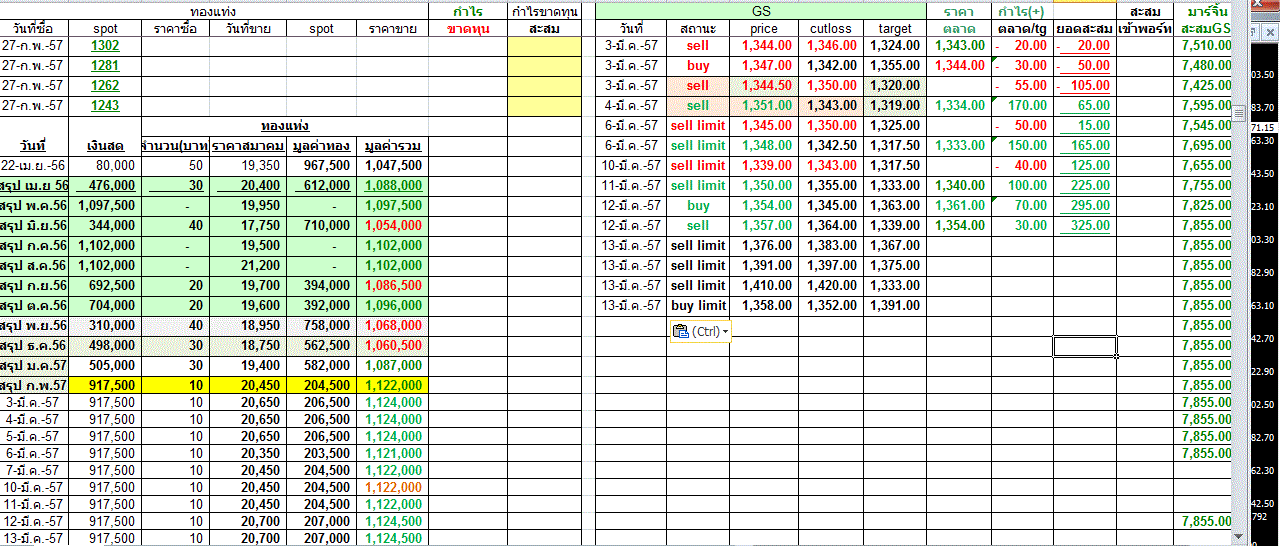Select the buy limit status cell
Image resolution: width=1280 pixels, height=546 pixels.
698,306
